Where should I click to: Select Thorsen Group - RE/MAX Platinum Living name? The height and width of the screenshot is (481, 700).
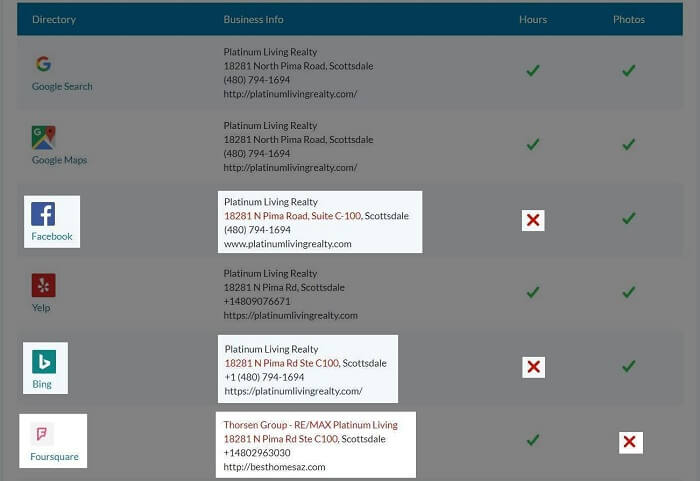coord(311,425)
